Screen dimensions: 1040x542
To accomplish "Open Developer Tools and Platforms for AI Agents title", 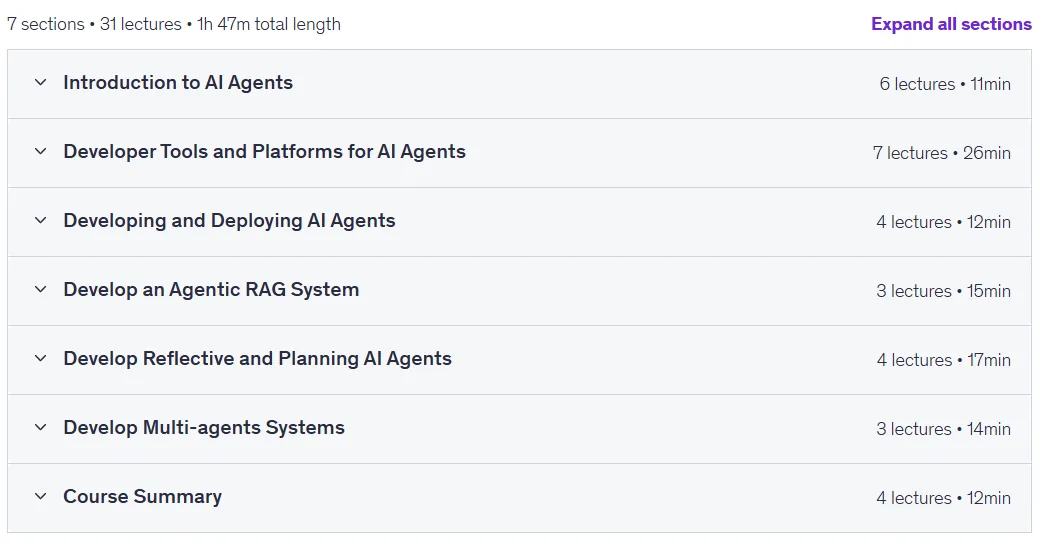I will (x=265, y=152).
